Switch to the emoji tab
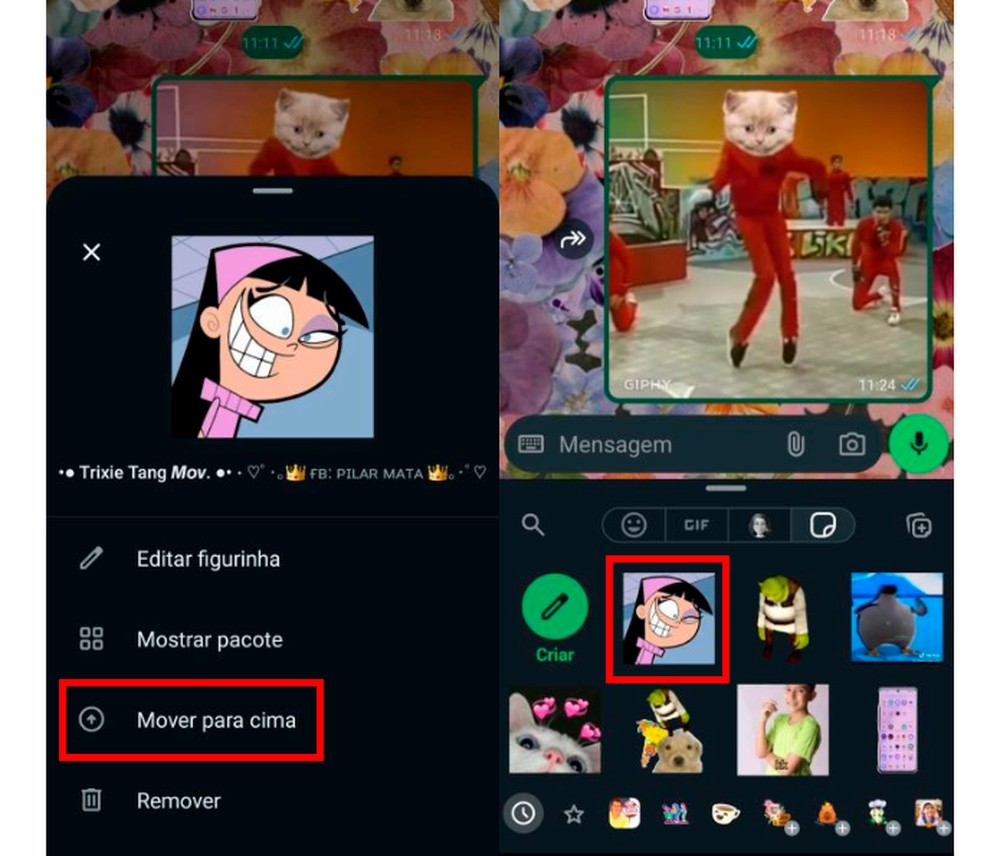Image resolution: width=1000 pixels, height=856 pixels. pos(633,526)
